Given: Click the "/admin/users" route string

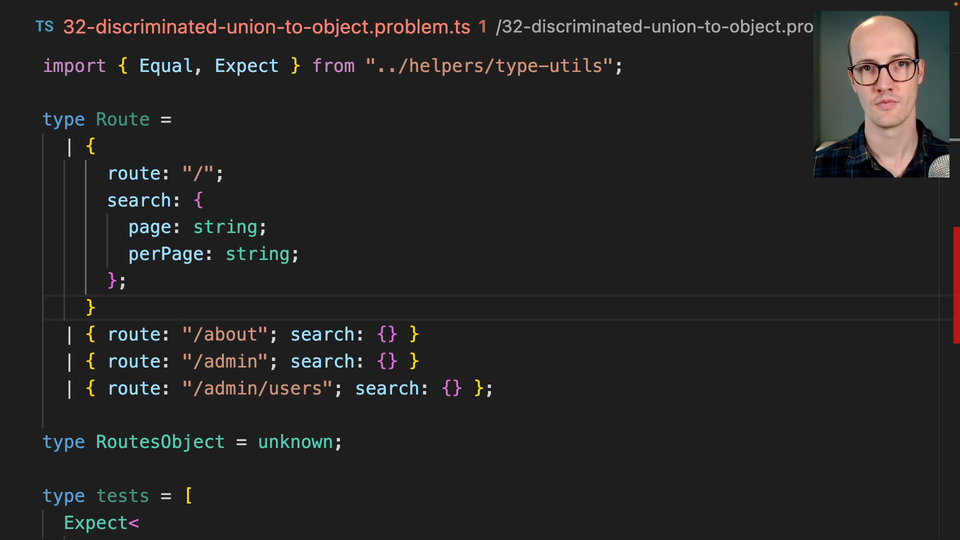Looking at the screenshot, I should (x=257, y=389).
